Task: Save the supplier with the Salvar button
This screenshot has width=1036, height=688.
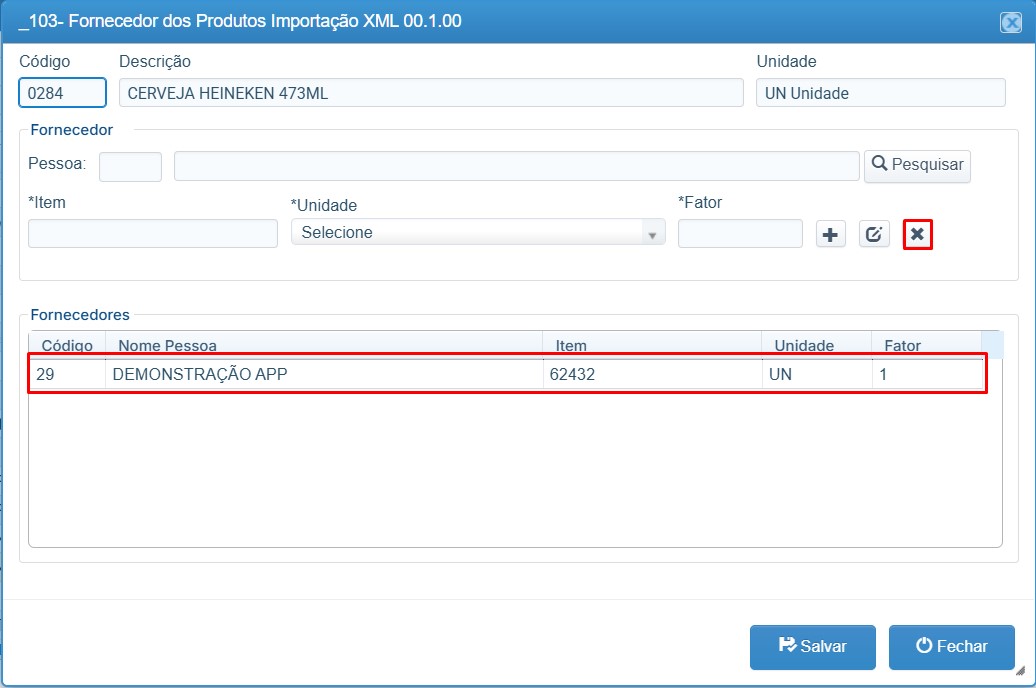Action: (x=813, y=646)
